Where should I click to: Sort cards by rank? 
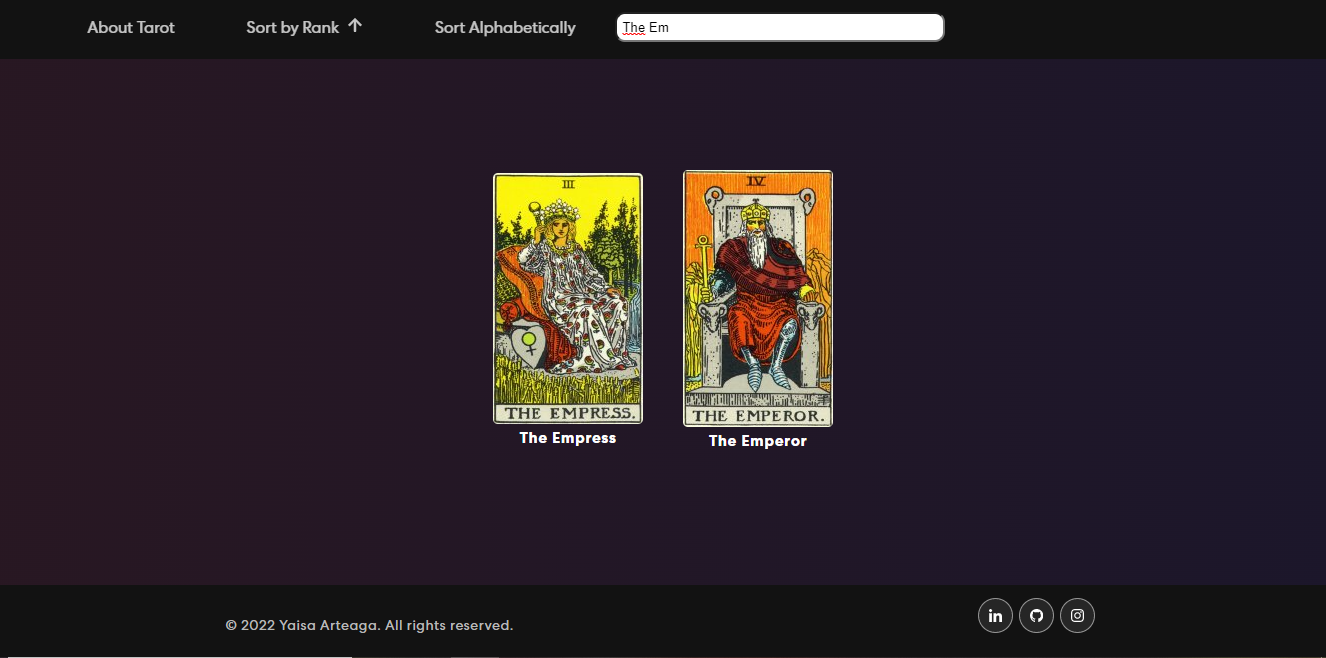coord(293,28)
